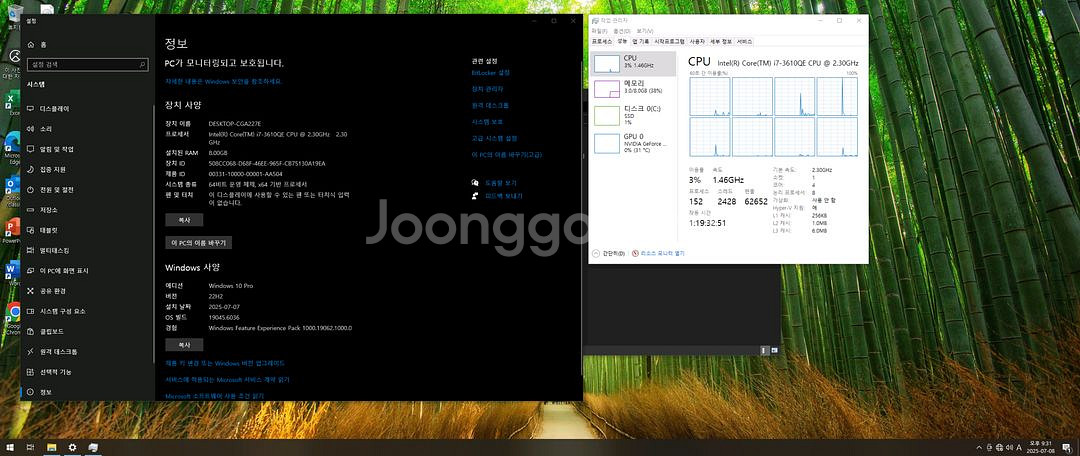Click 이 PC의 이름 바꾸기 button
Image resolution: width=1080 pixels, height=456 pixels.
pos(198,242)
